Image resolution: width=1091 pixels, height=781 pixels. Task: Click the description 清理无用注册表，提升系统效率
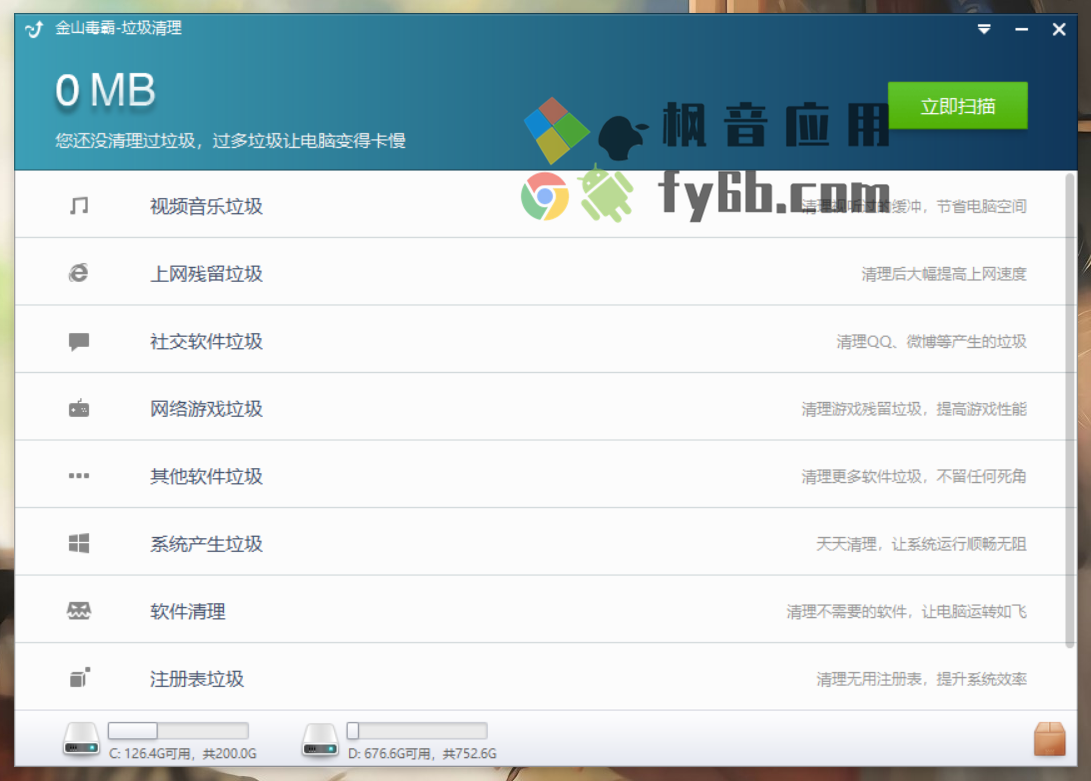pyautogui.click(x=921, y=679)
